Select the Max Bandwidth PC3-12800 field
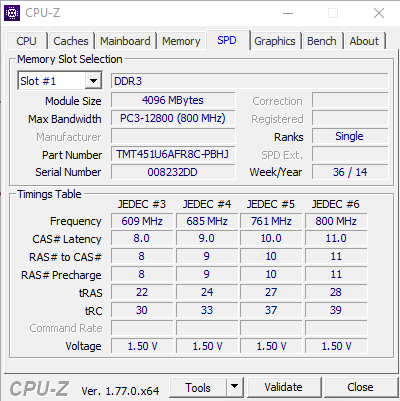 point(173,118)
